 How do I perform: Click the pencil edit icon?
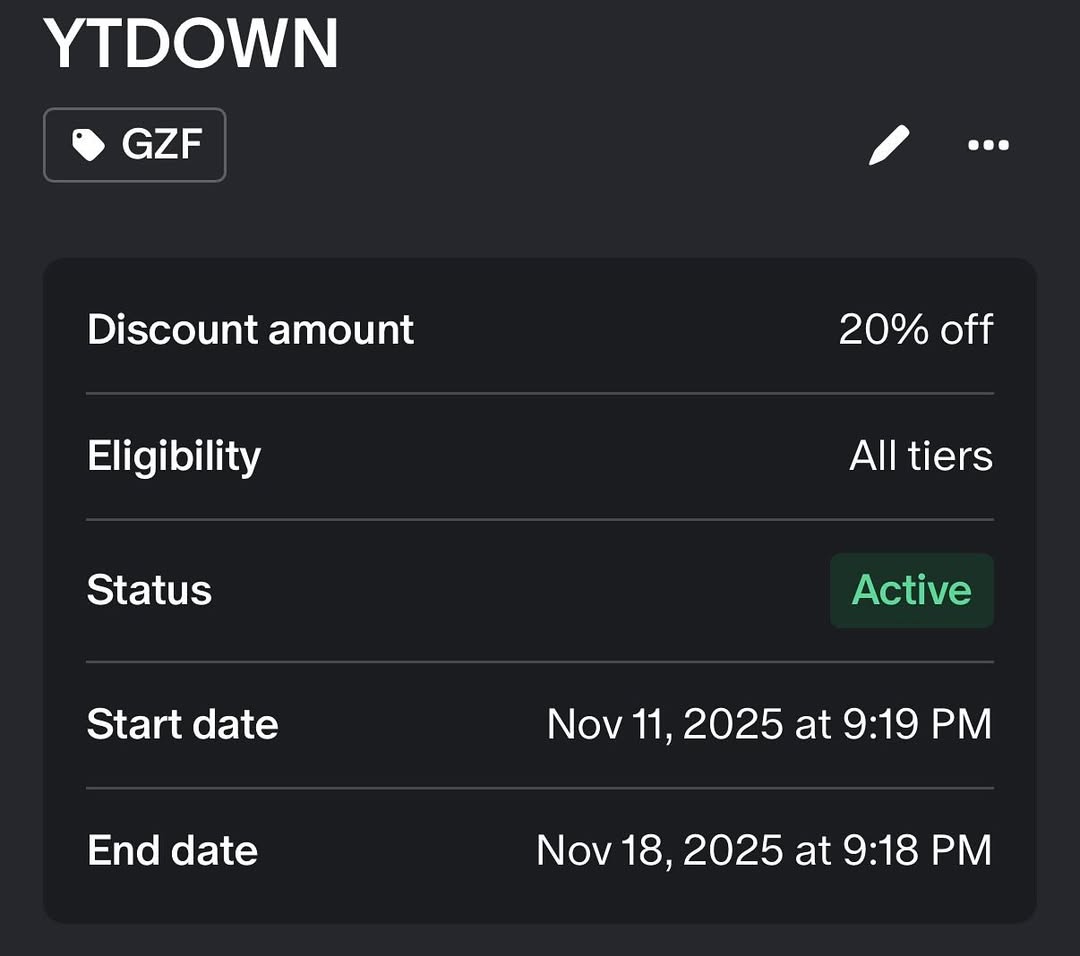pyautogui.click(x=888, y=146)
